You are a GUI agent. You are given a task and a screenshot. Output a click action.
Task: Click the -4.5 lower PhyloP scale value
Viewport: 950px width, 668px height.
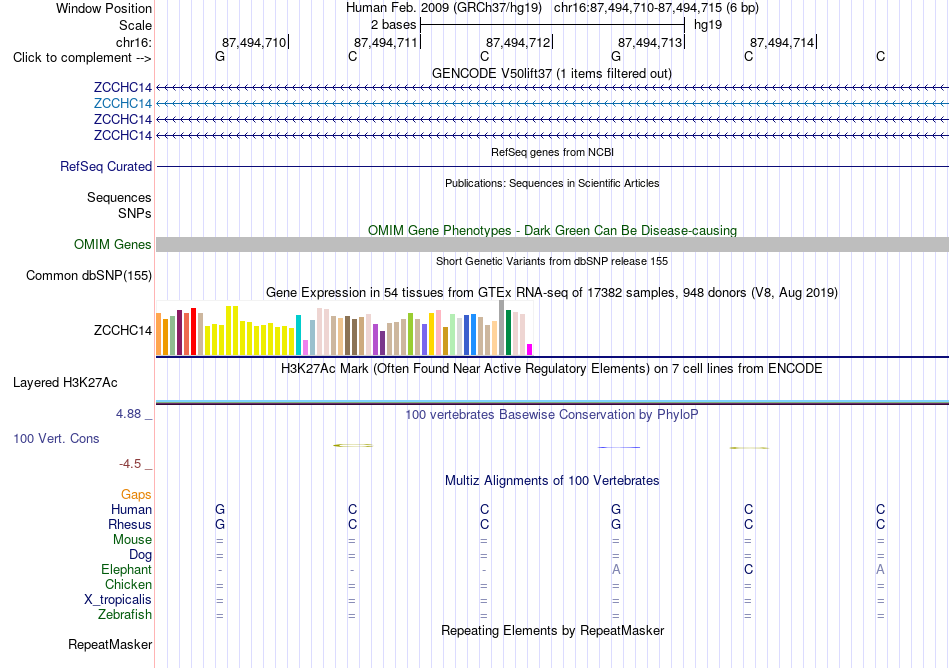(130, 464)
